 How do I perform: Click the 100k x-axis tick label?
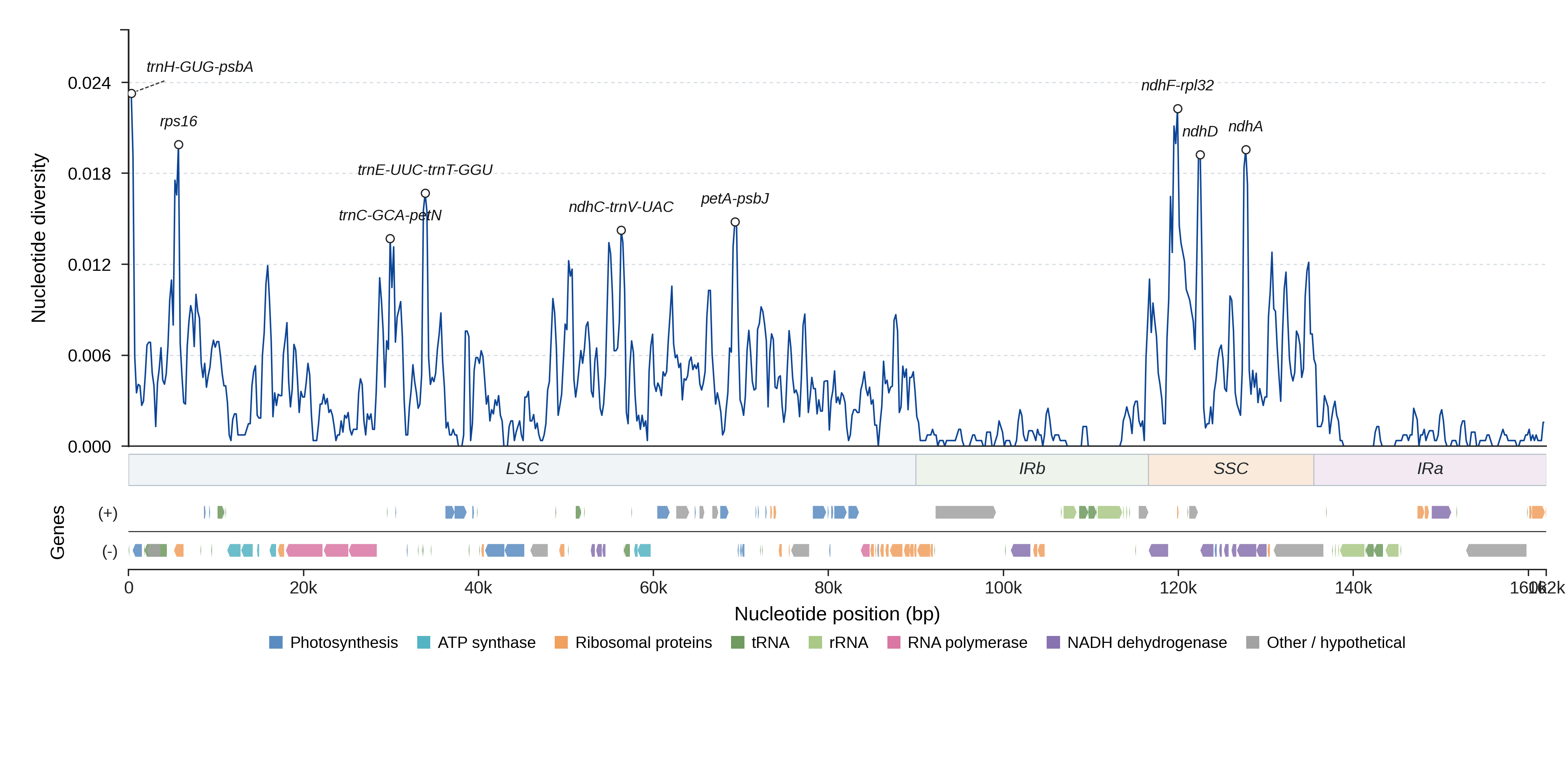[1003, 588]
